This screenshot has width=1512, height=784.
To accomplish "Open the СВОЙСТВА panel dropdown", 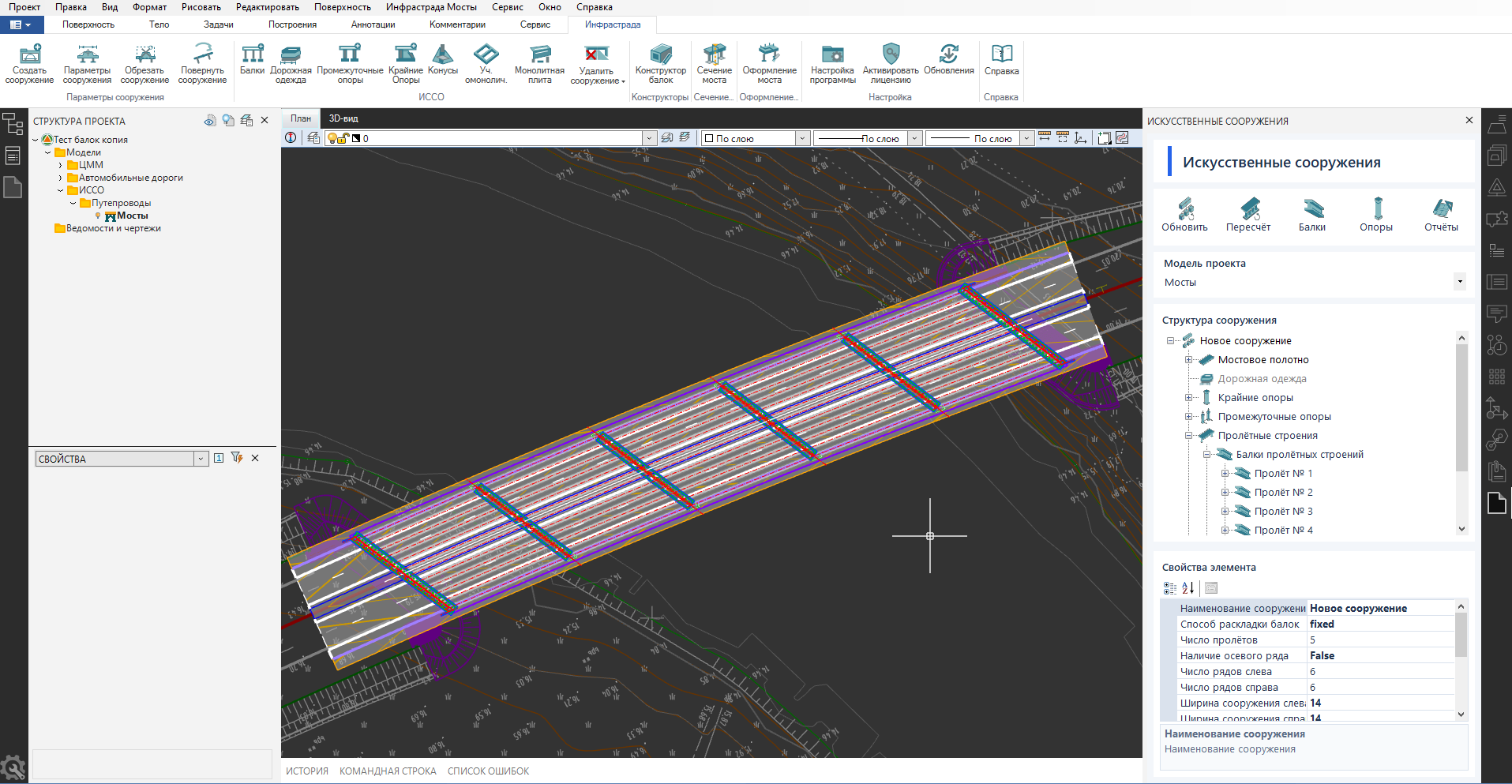I will 201,459.
